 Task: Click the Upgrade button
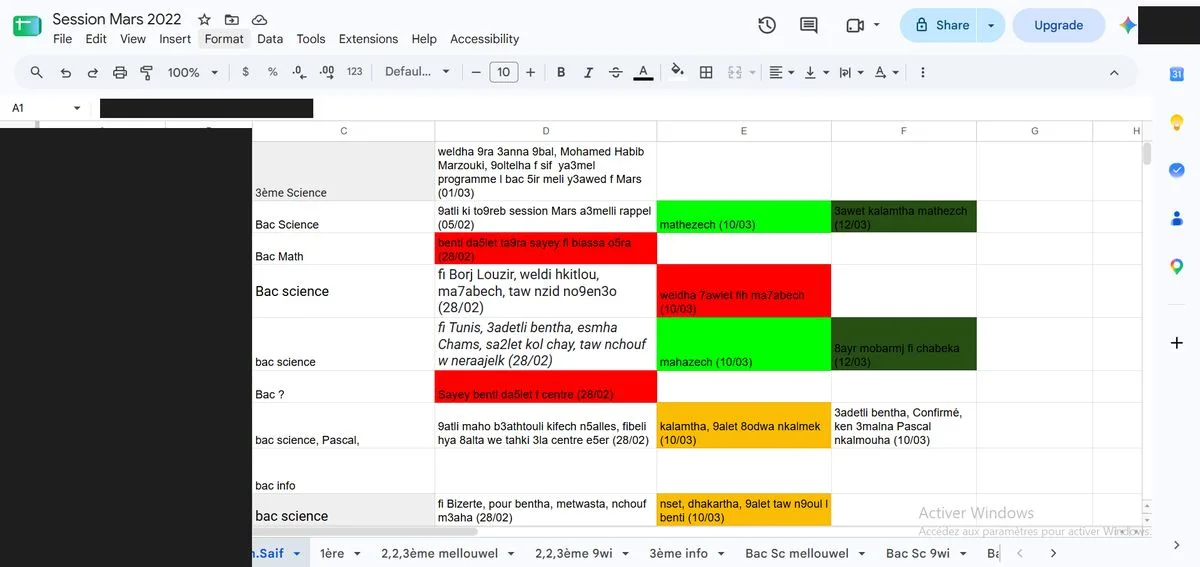(x=1058, y=25)
